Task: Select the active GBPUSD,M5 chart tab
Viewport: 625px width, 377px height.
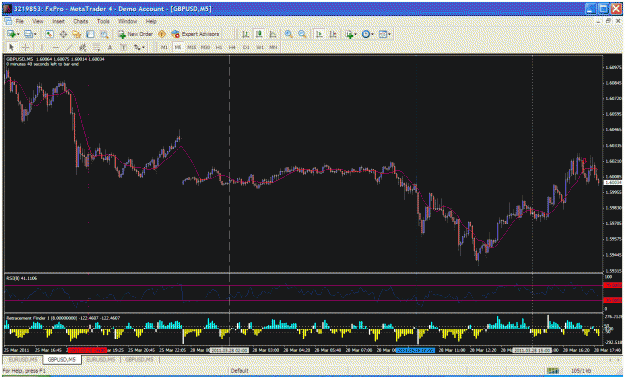Action: (x=62, y=359)
